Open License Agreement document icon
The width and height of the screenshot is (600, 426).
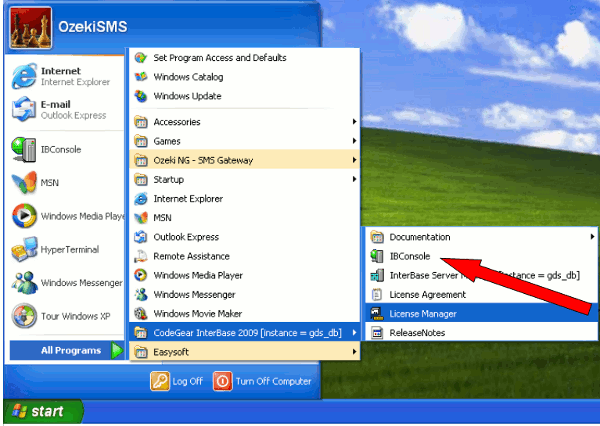click(x=377, y=294)
